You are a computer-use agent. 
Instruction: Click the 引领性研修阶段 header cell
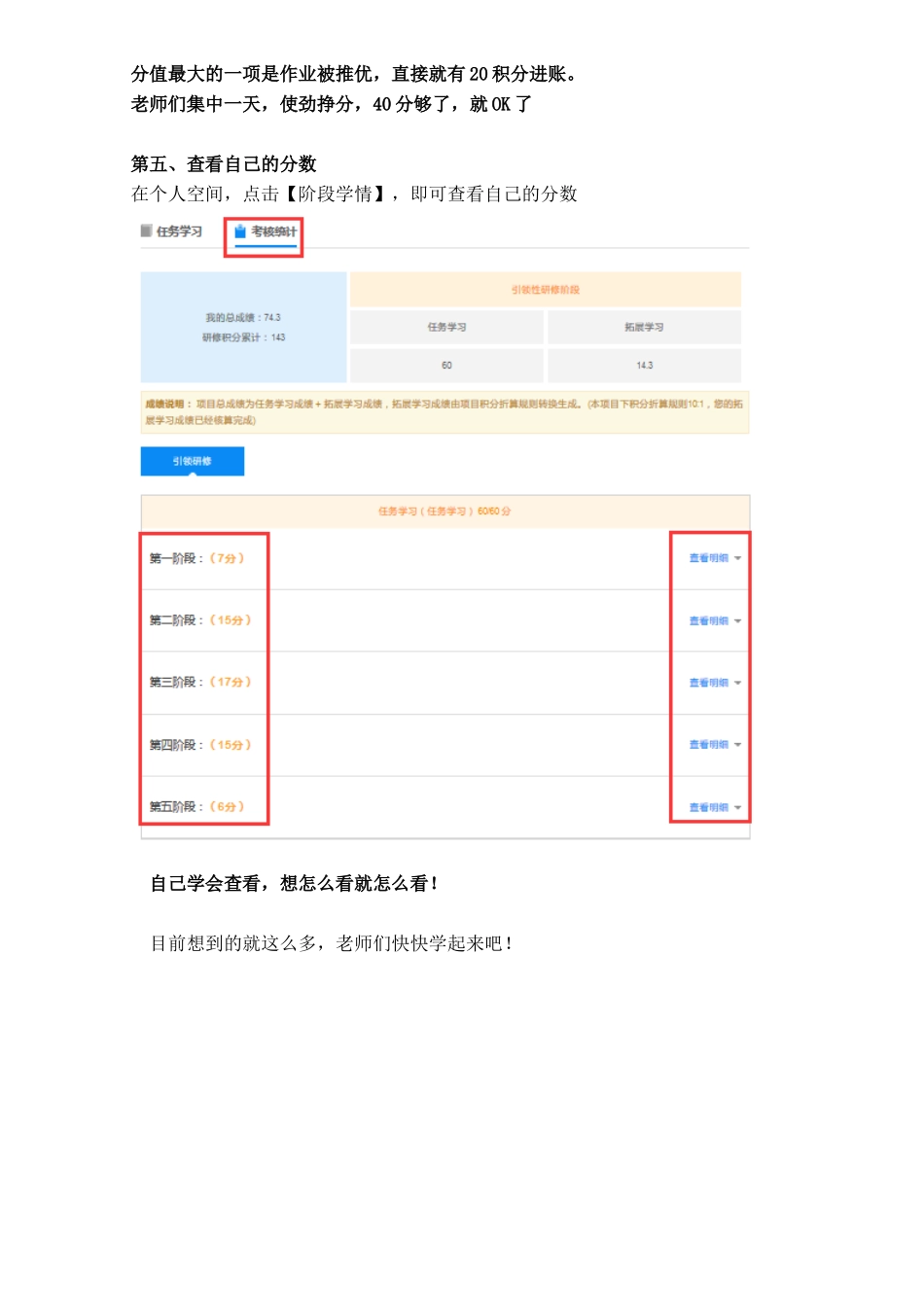[546, 290]
